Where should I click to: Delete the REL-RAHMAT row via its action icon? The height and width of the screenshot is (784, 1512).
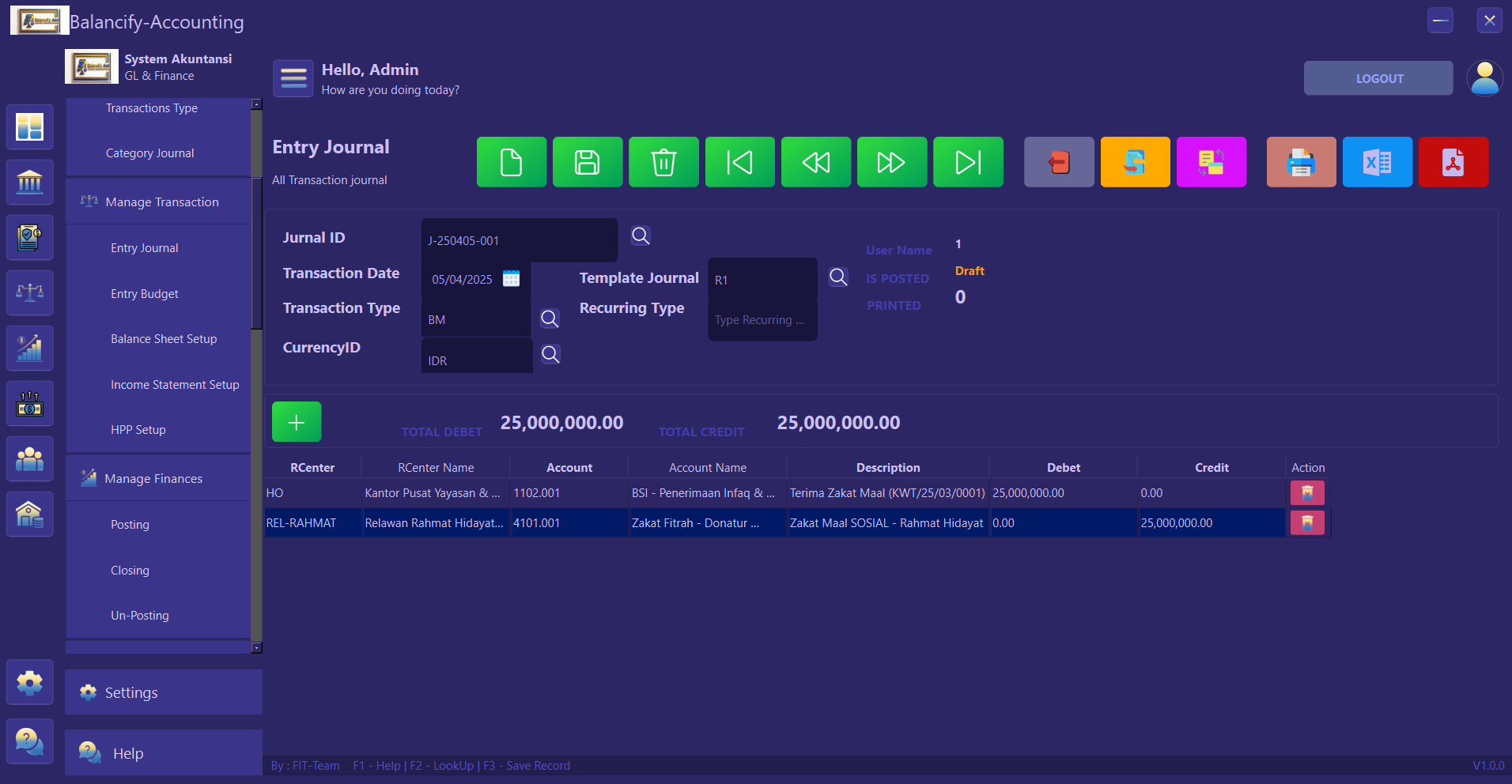pyautogui.click(x=1307, y=523)
